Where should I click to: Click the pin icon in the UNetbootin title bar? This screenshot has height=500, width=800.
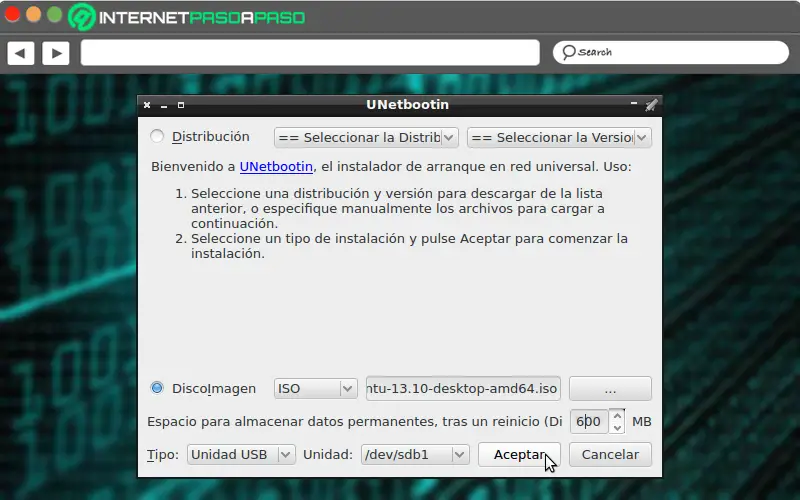click(x=651, y=105)
